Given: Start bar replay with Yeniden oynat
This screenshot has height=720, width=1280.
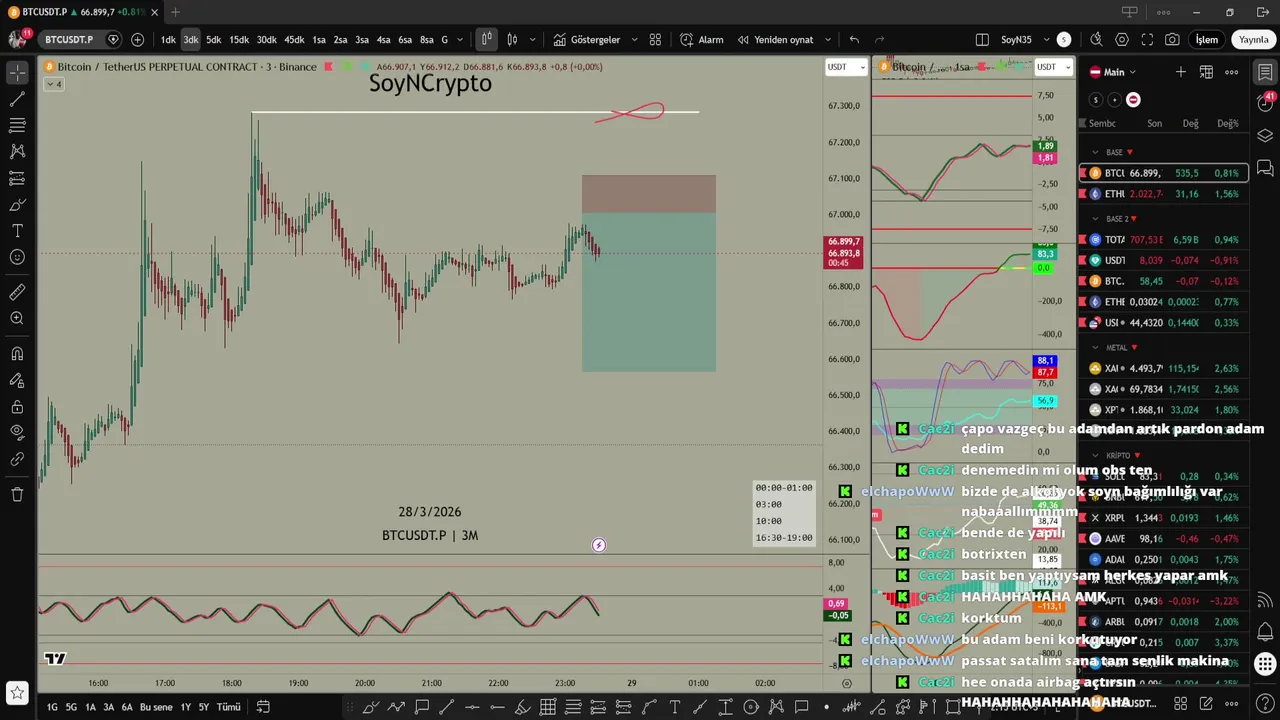Looking at the screenshot, I should (x=775, y=40).
